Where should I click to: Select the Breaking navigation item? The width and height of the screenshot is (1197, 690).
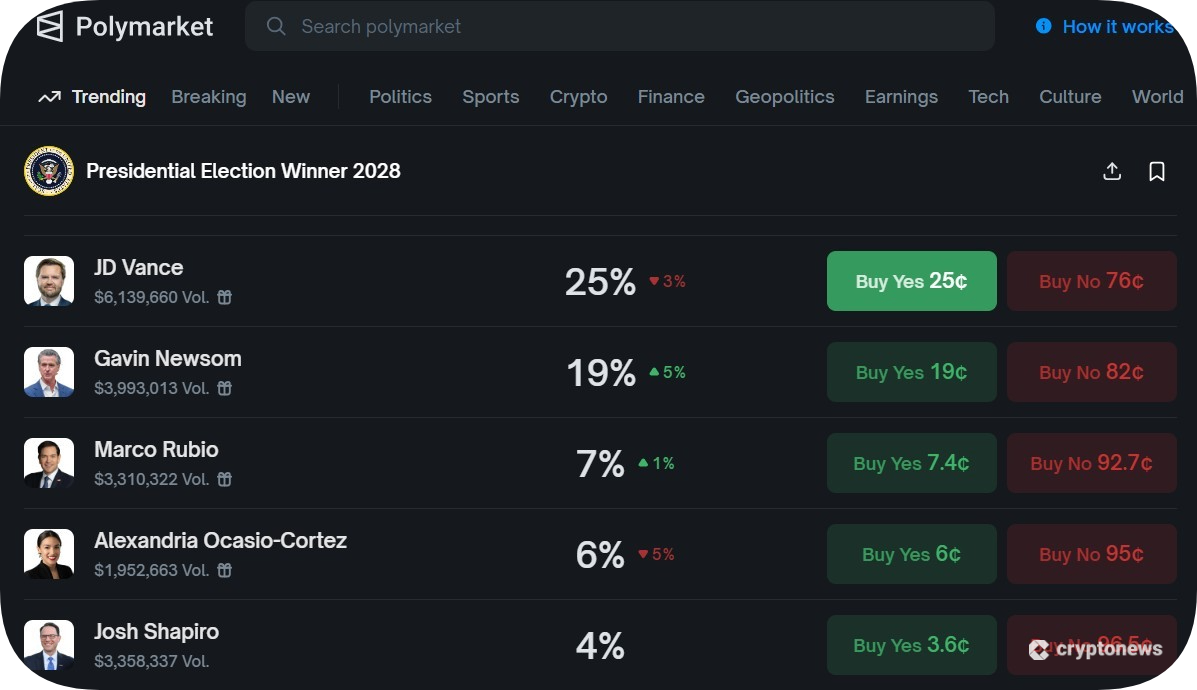[x=209, y=96]
